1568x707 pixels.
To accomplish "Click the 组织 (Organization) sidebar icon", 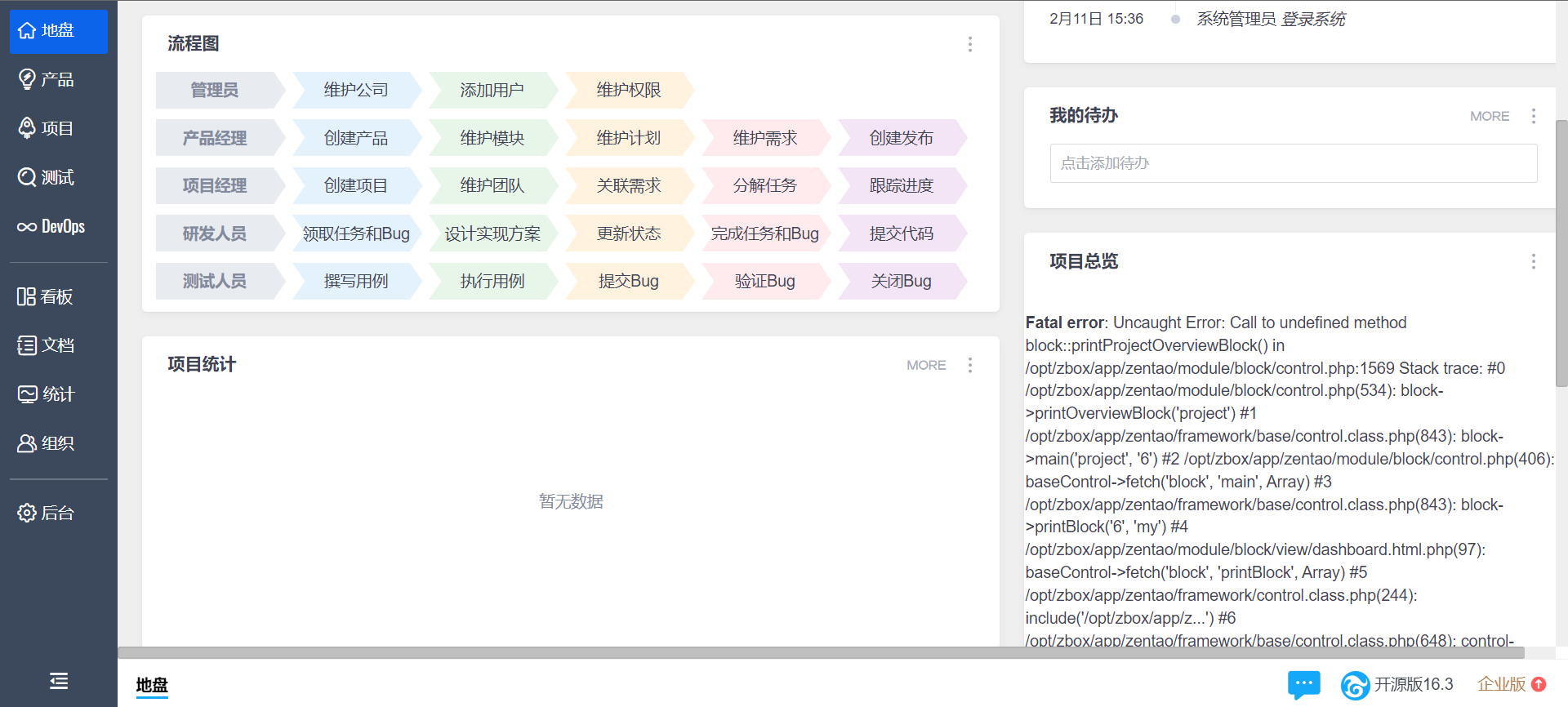I will point(27,443).
